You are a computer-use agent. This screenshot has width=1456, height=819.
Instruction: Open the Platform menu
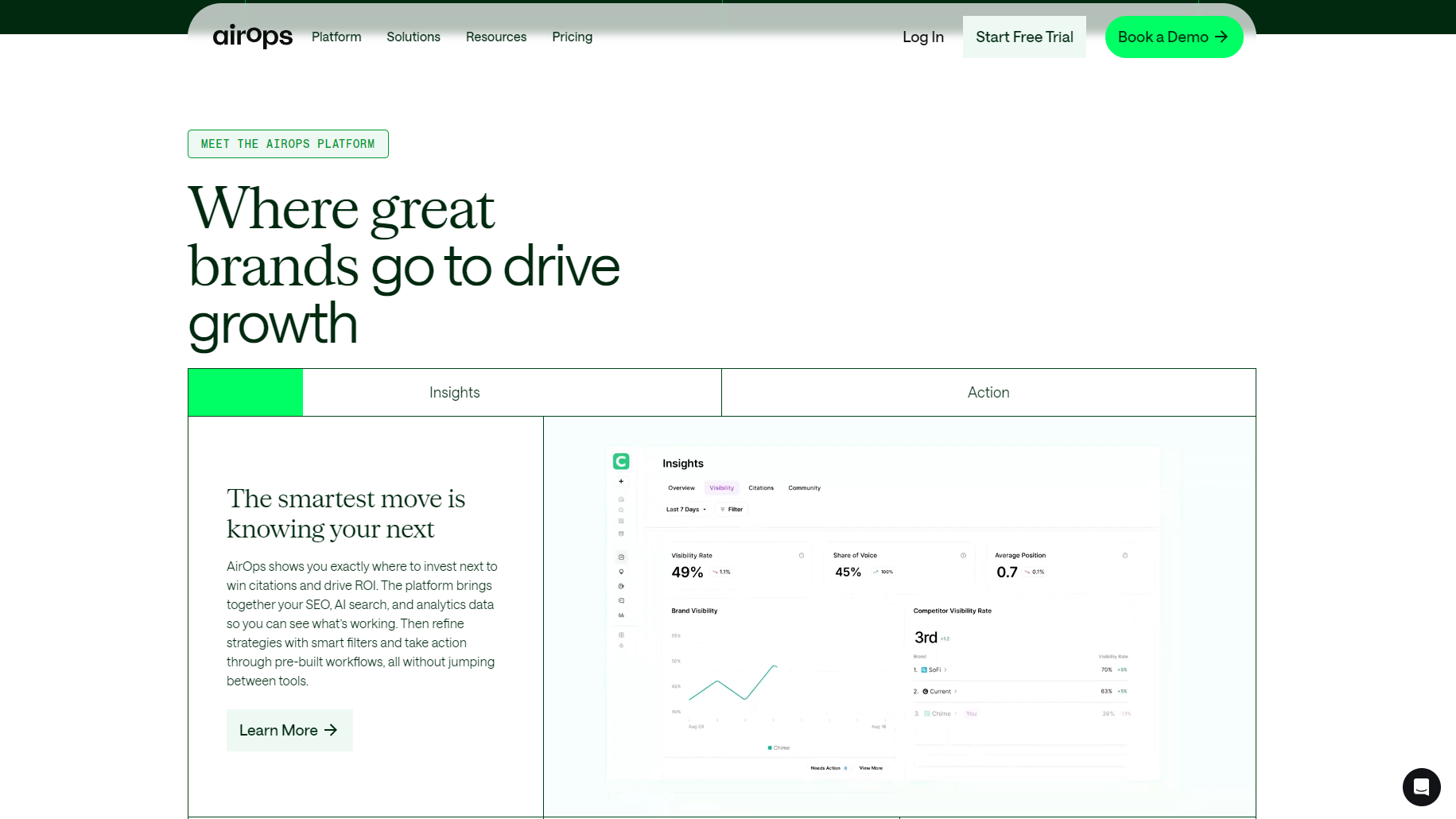pyautogui.click(x=336, y=37)
